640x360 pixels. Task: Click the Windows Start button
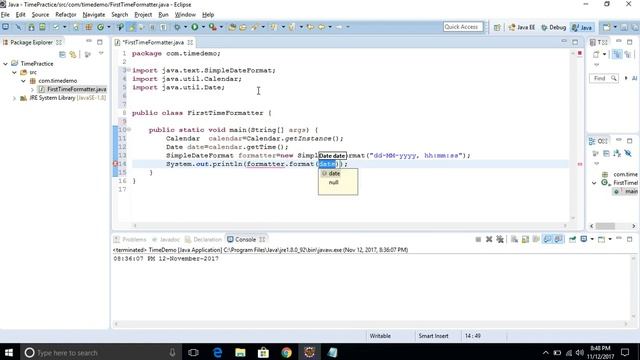point(9,352)
